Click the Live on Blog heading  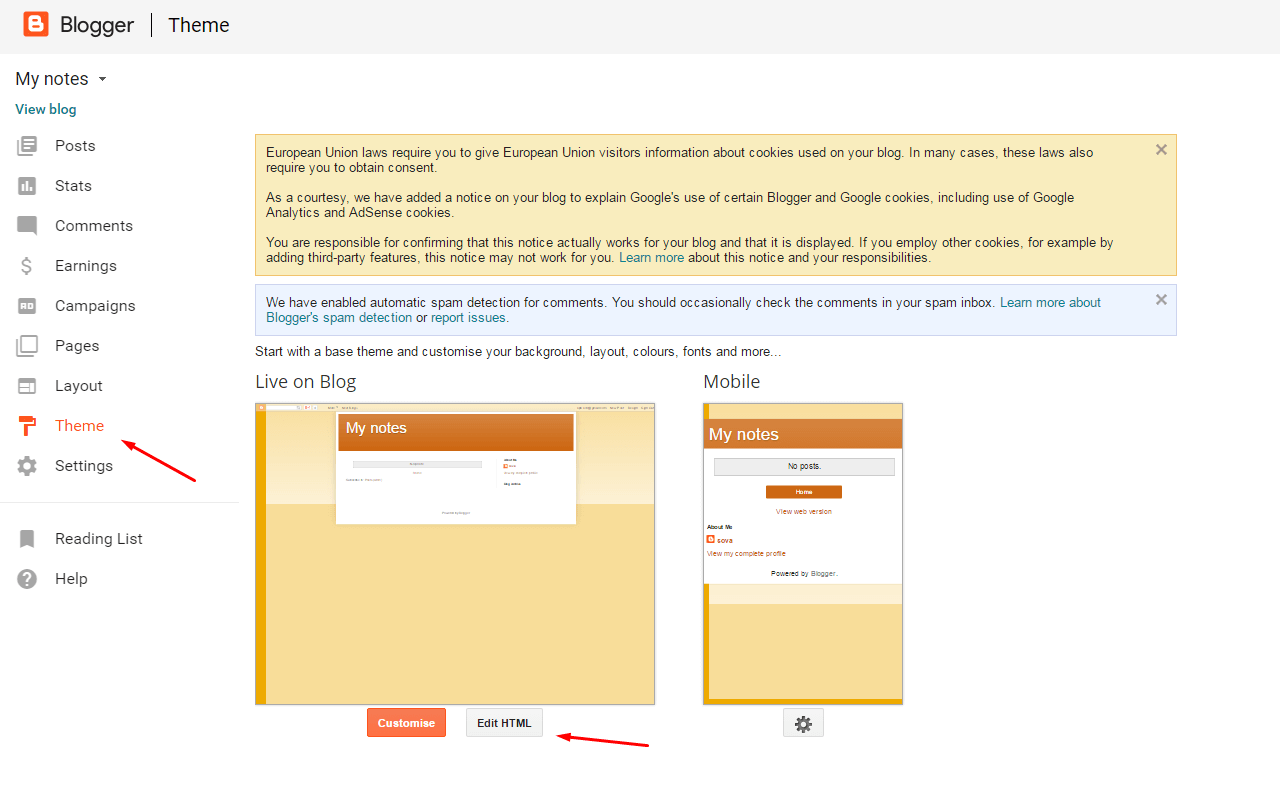[306, 382]
